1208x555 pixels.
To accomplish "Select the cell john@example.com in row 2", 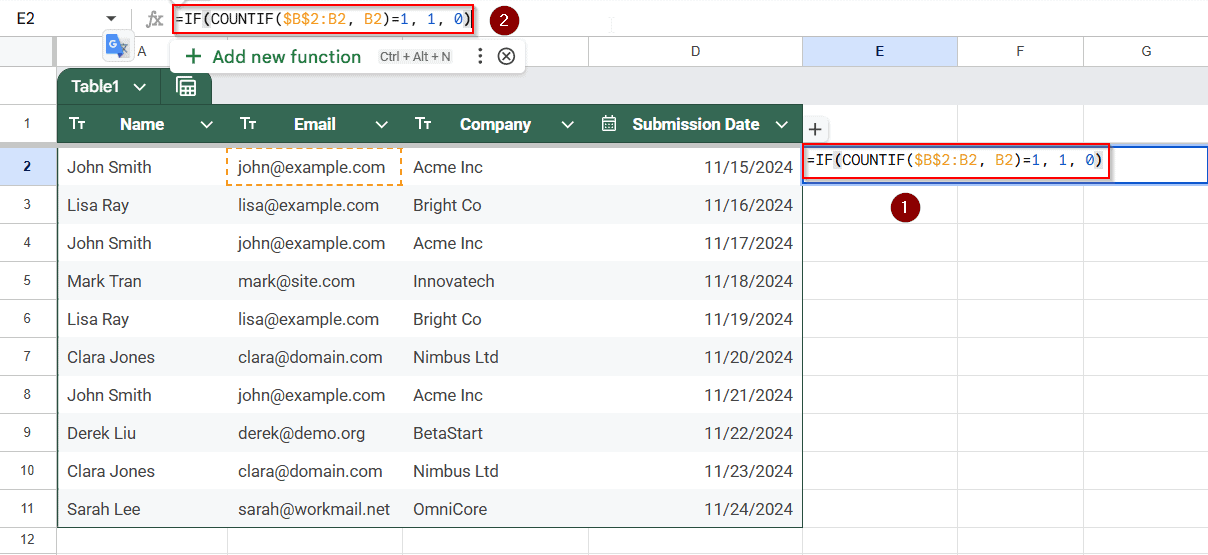I will pos(314,167).
